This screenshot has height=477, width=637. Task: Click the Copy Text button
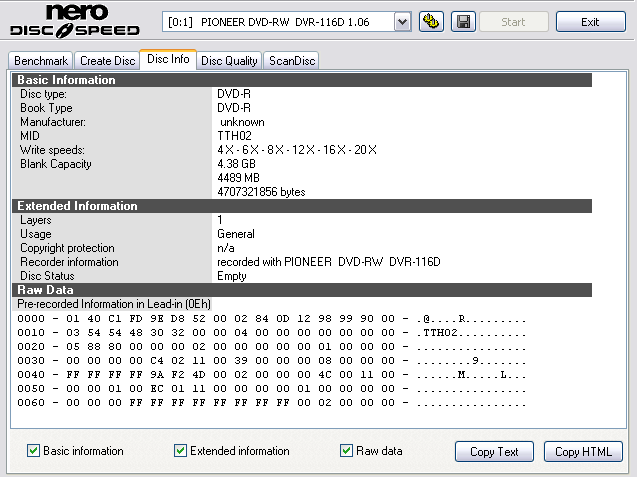(494, 452)
